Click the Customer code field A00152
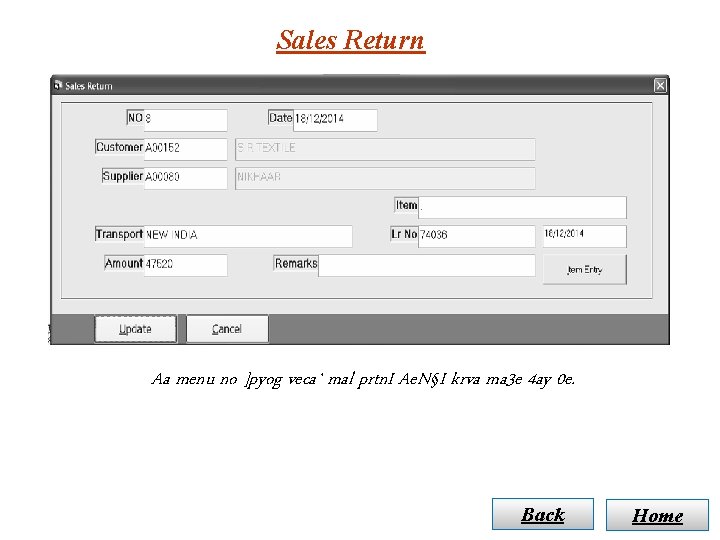This screenshot has width=720, height=540. tap(186, 149)
